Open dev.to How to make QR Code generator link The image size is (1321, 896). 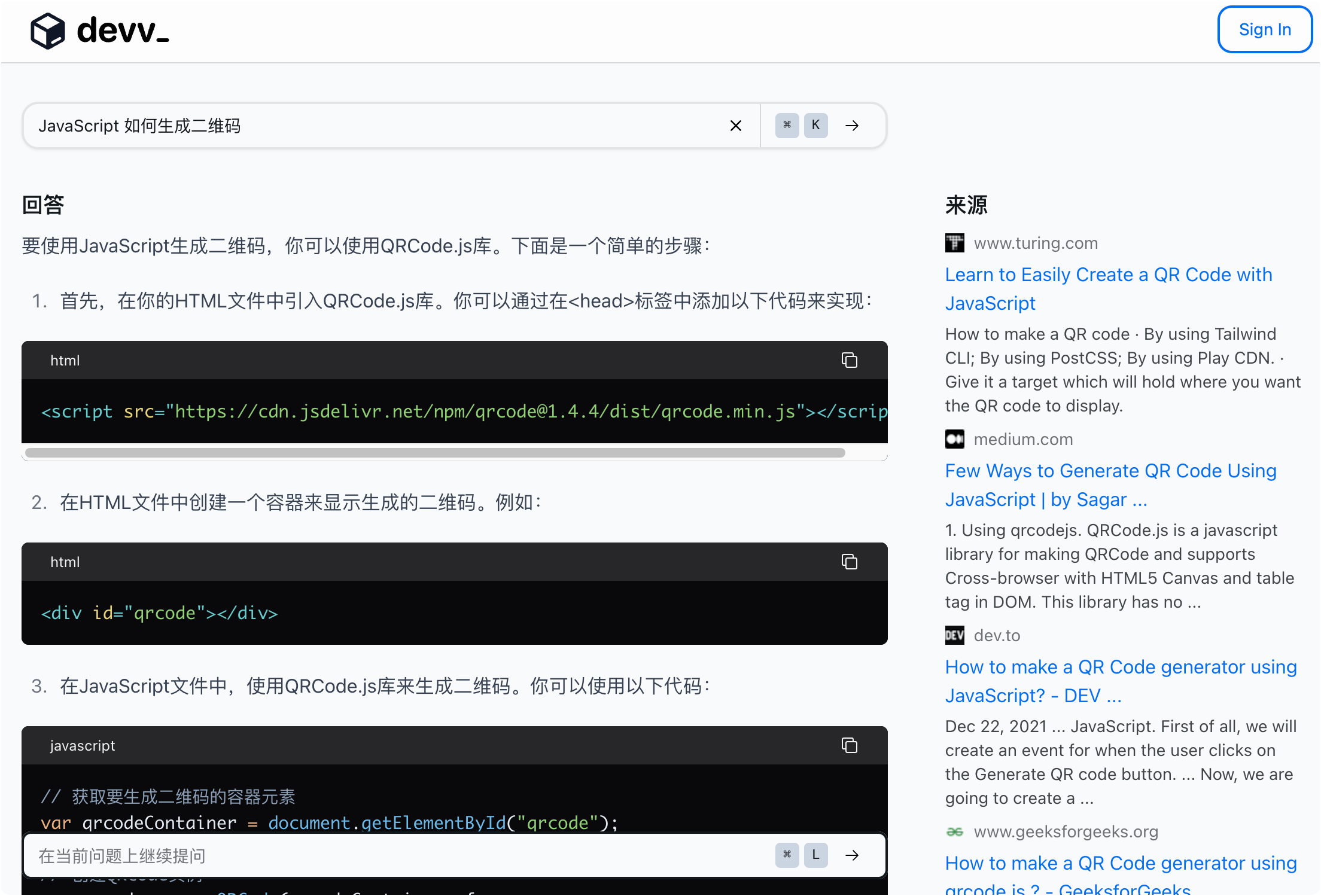(1121, 681)
